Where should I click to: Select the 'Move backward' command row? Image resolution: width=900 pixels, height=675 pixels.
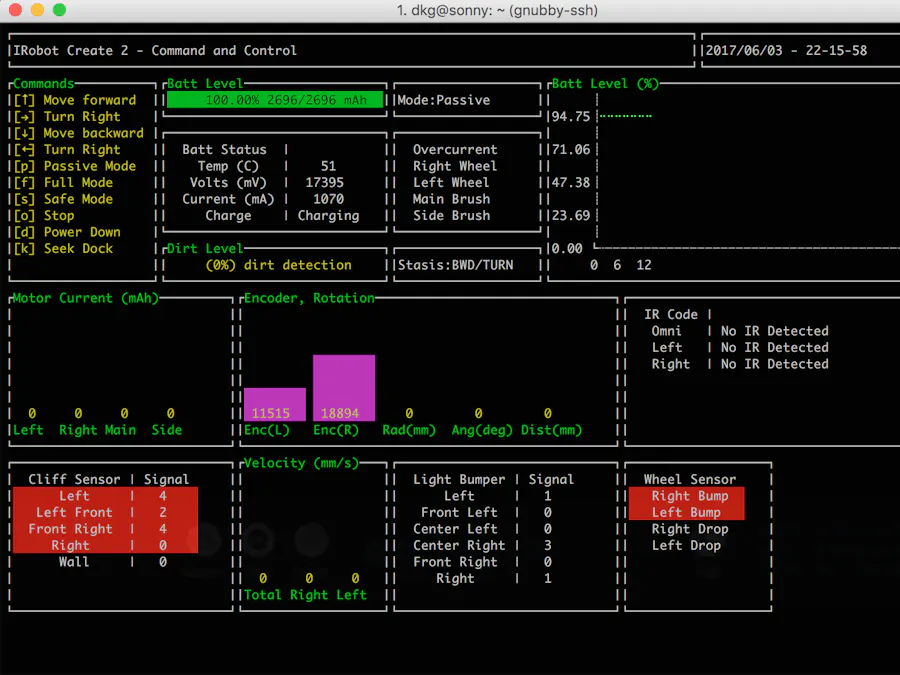(79, 133)
